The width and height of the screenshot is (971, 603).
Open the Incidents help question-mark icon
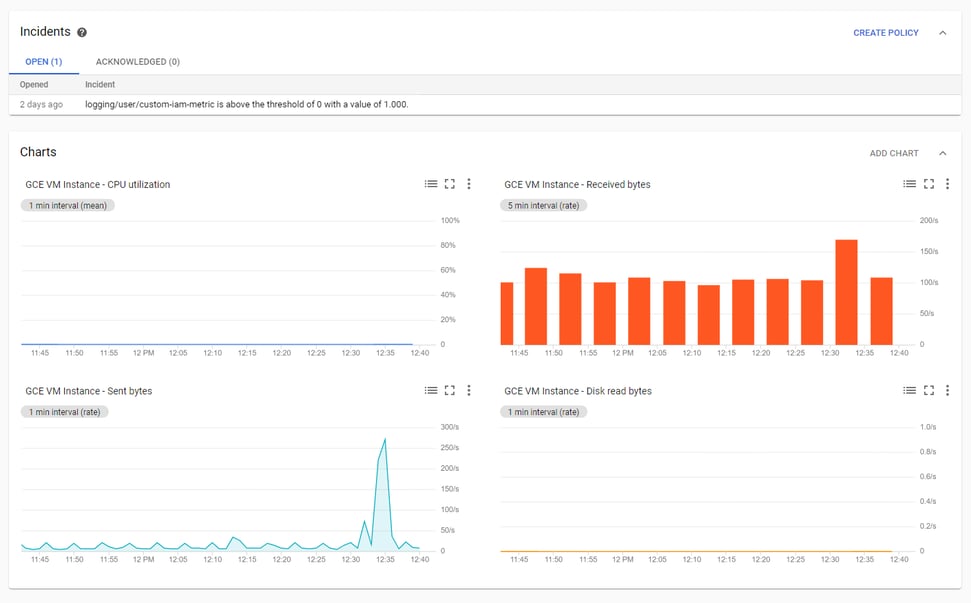(82, 32)
